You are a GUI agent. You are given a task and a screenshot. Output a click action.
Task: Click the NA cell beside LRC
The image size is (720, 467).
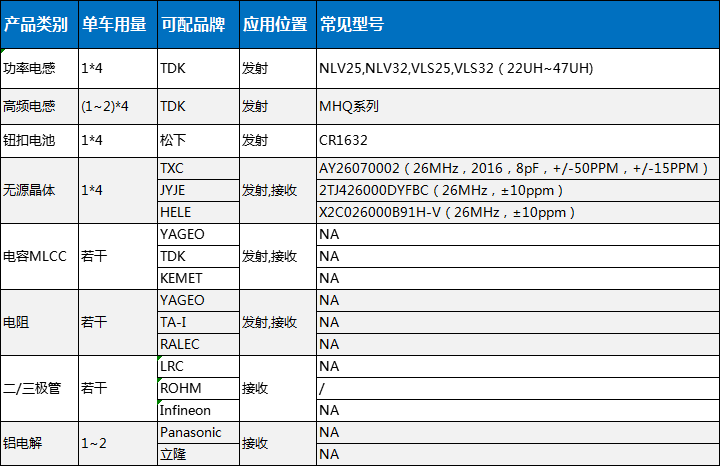pyautogui.click(x=518, y=366)
